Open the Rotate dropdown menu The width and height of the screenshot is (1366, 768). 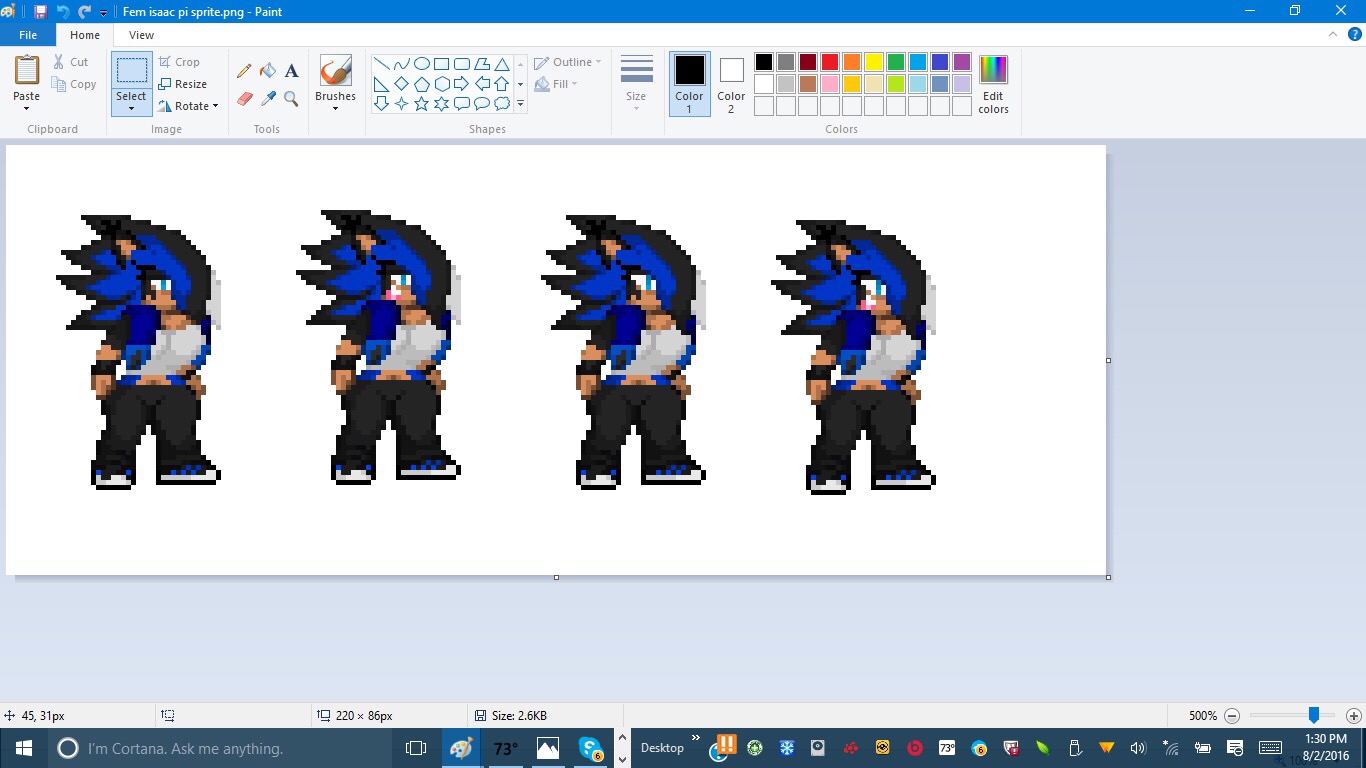pyautogui.click(x=189, y=106)
